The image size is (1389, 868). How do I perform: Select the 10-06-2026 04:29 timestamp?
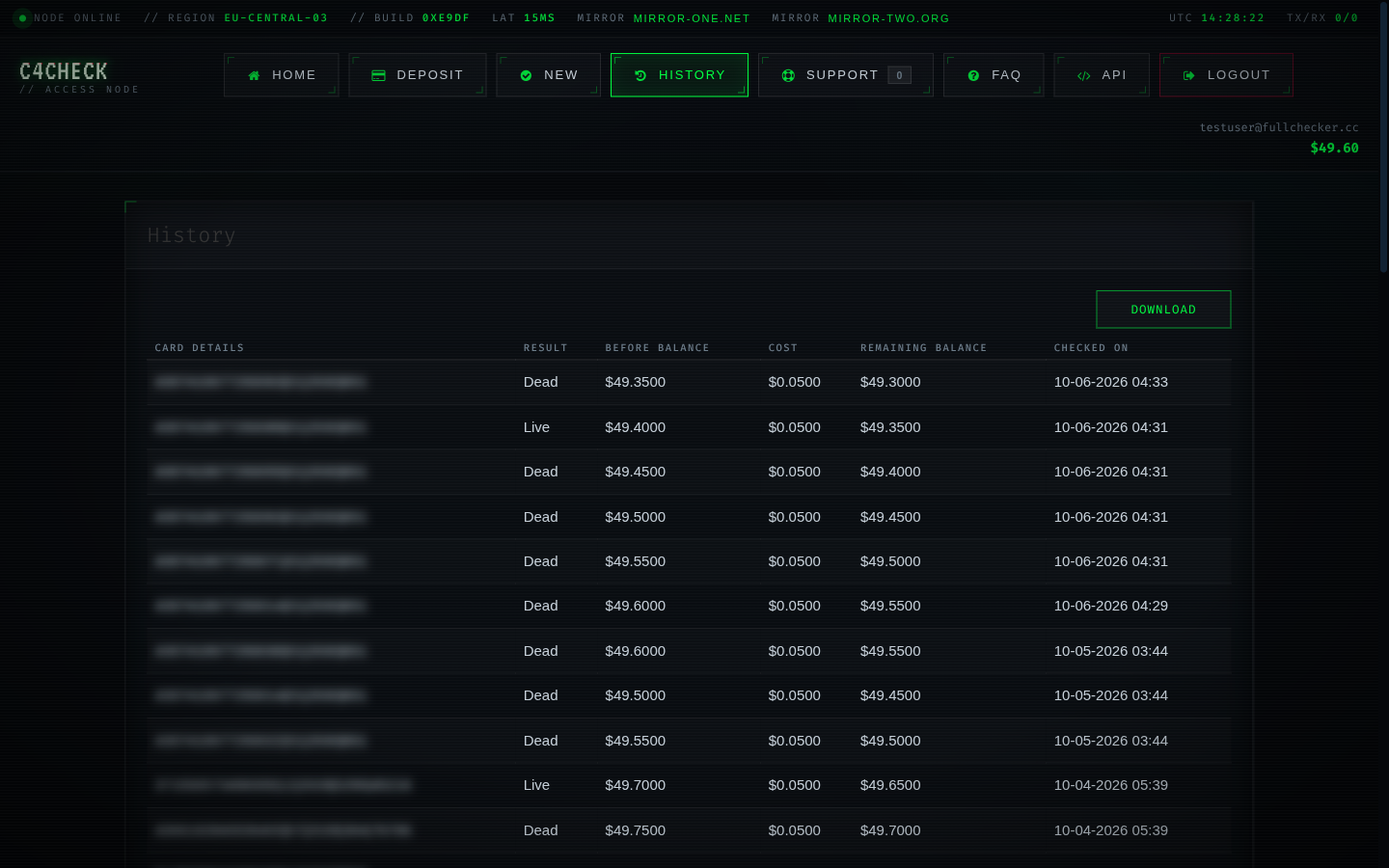pyautogui.click(x=1111, y=606)
